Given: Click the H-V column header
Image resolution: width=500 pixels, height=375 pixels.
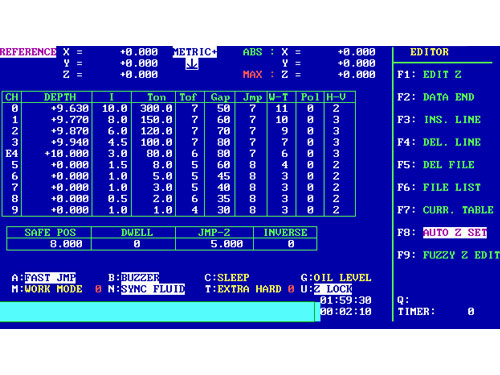Looking at the screenshot, I should click(x=336, y=97).
